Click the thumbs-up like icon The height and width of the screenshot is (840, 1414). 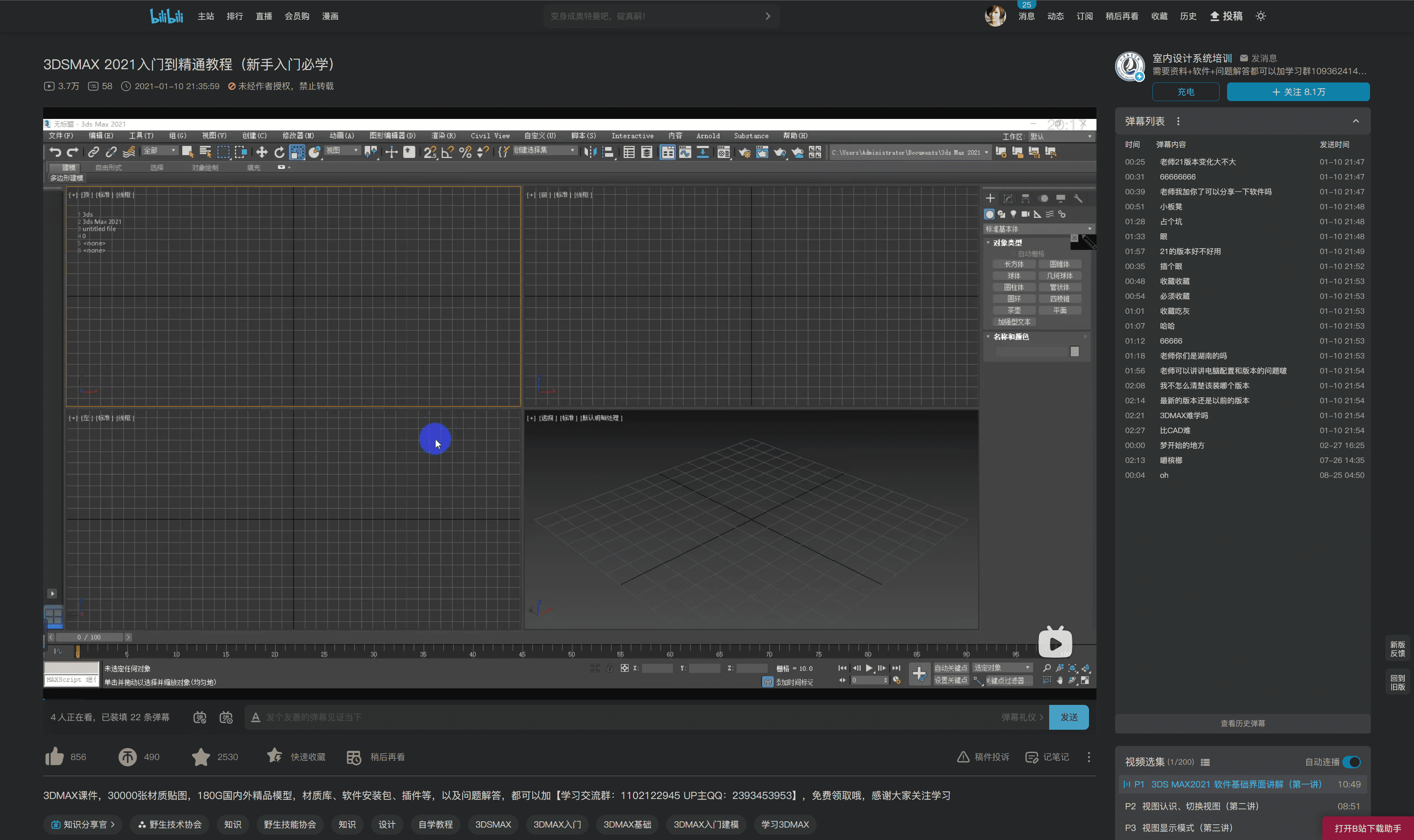55,757
